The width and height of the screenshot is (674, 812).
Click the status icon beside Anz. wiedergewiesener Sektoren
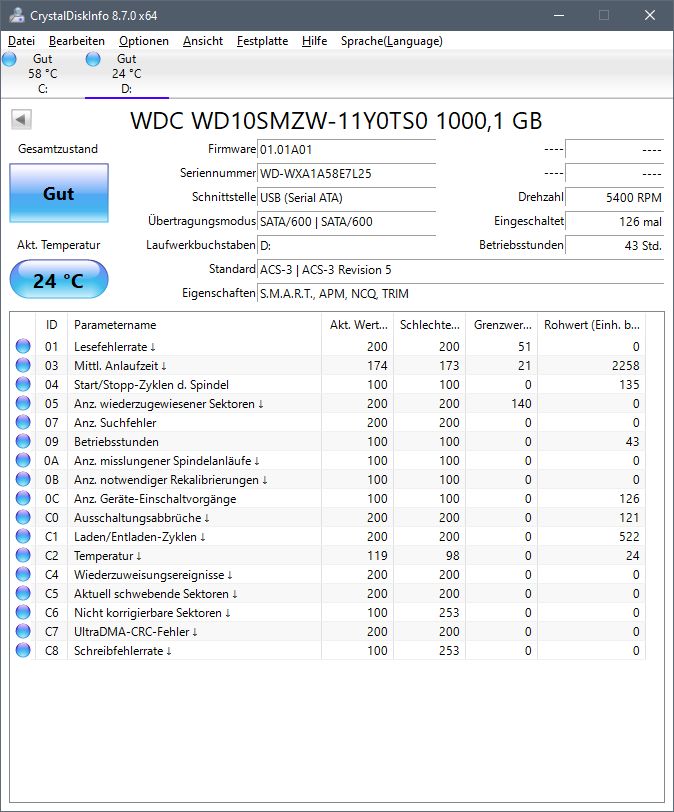[22, 404]
